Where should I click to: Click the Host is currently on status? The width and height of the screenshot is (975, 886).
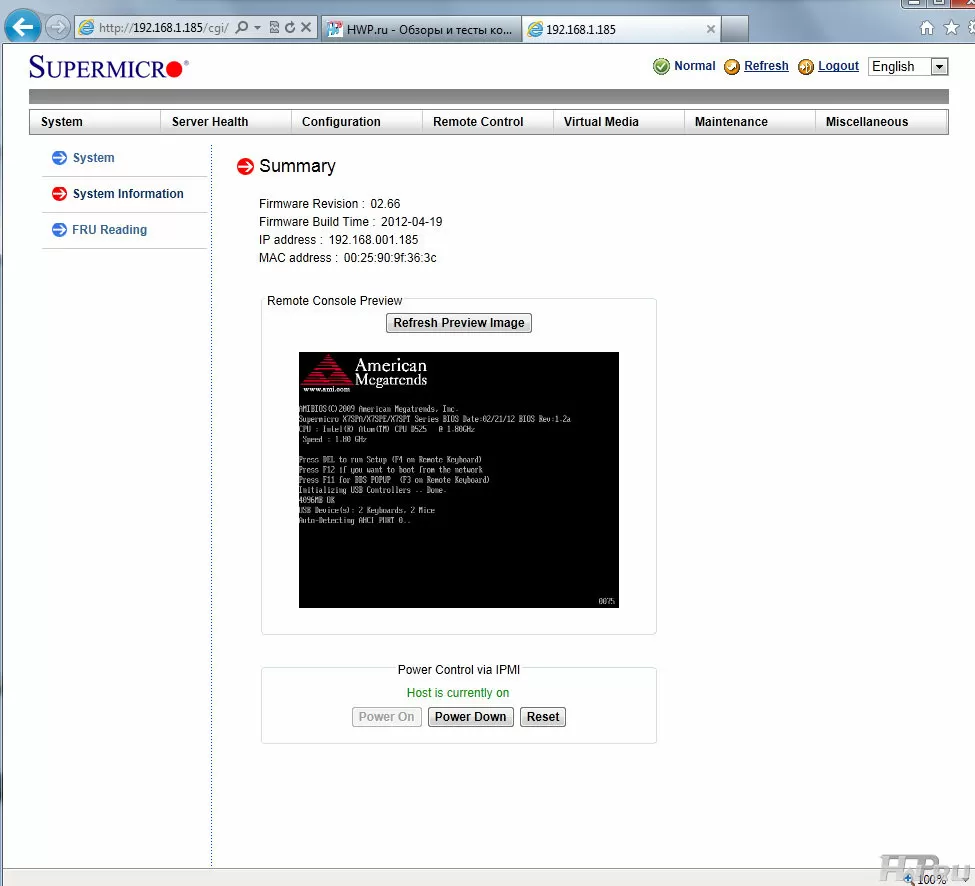[458, 693]
